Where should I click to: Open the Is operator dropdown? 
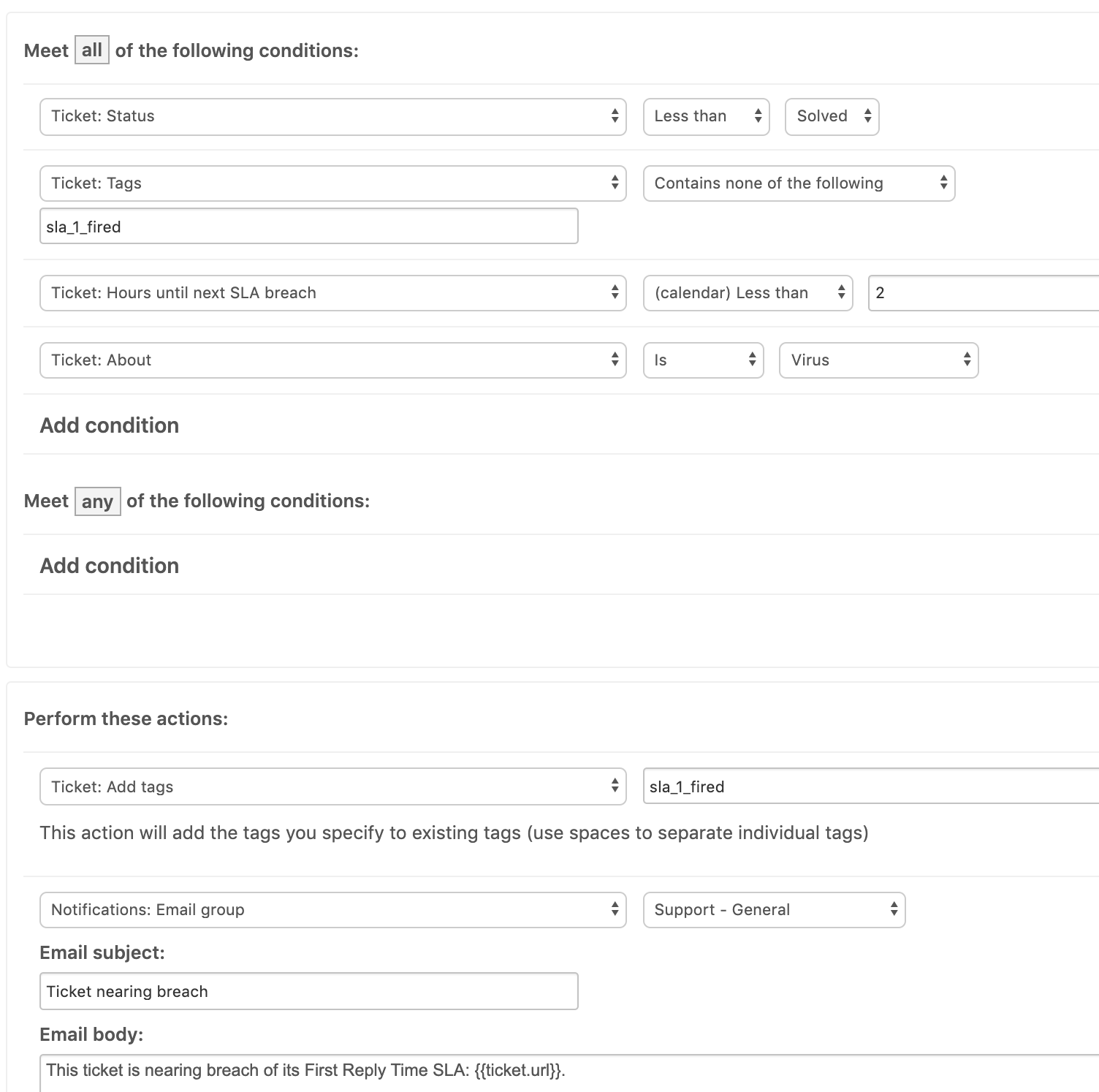pyautogui.click(x=703, y=360)
